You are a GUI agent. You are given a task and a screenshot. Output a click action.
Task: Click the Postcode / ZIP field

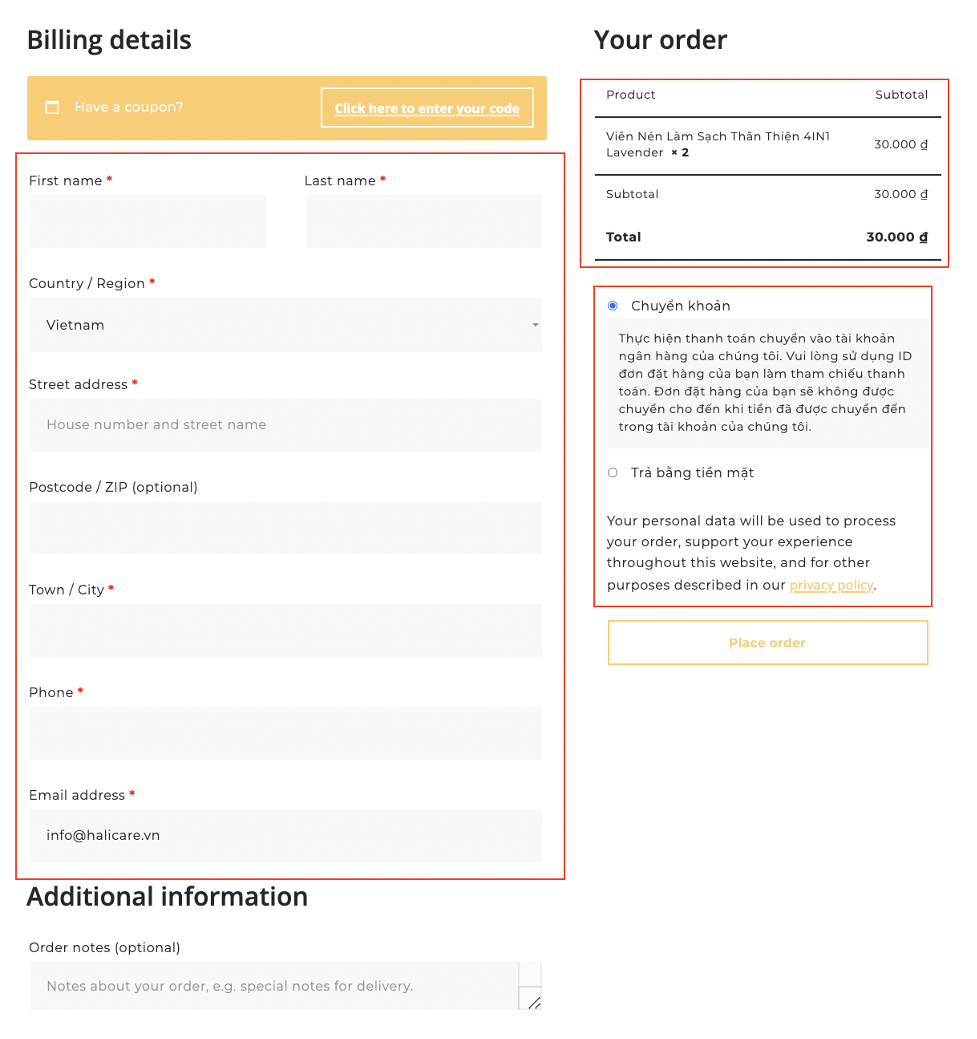pos(285,528)
